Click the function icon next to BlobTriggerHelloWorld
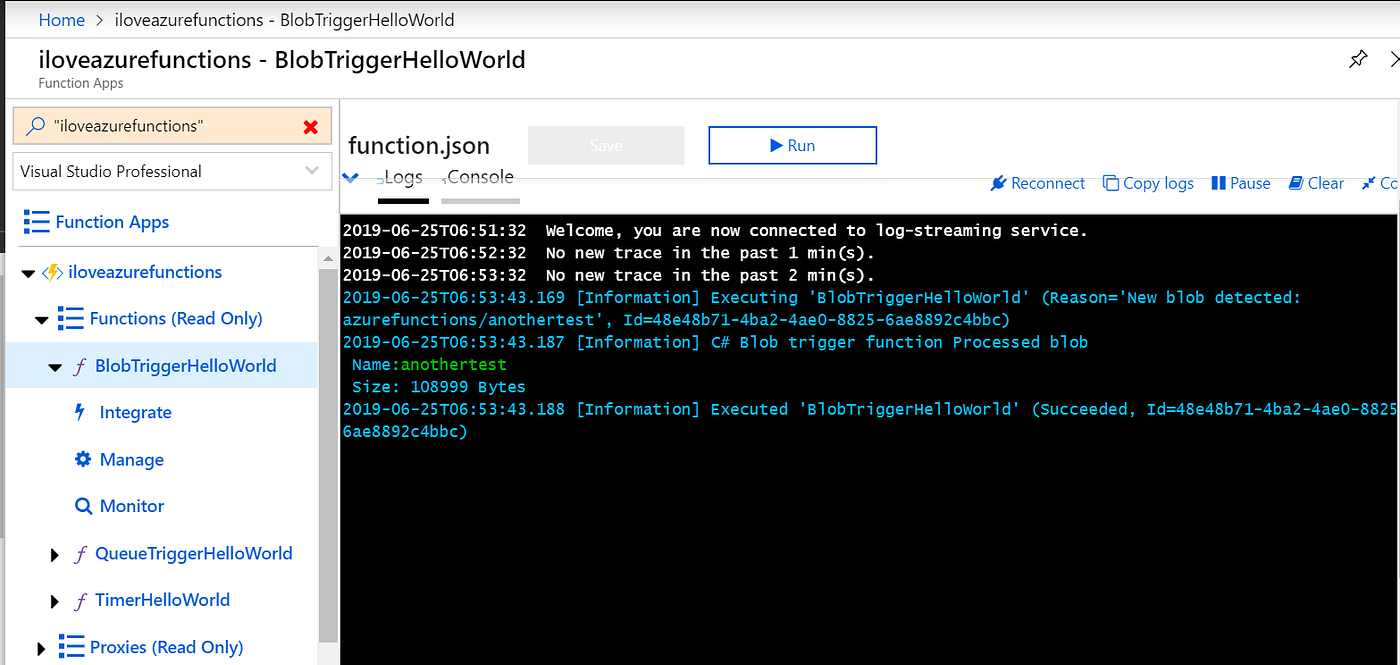Screen dimensions: 1400x665 [x=80, y=366]
